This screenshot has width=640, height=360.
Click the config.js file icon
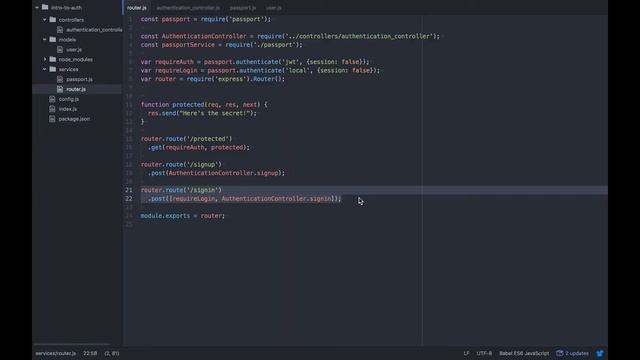(x=52, y=99)
